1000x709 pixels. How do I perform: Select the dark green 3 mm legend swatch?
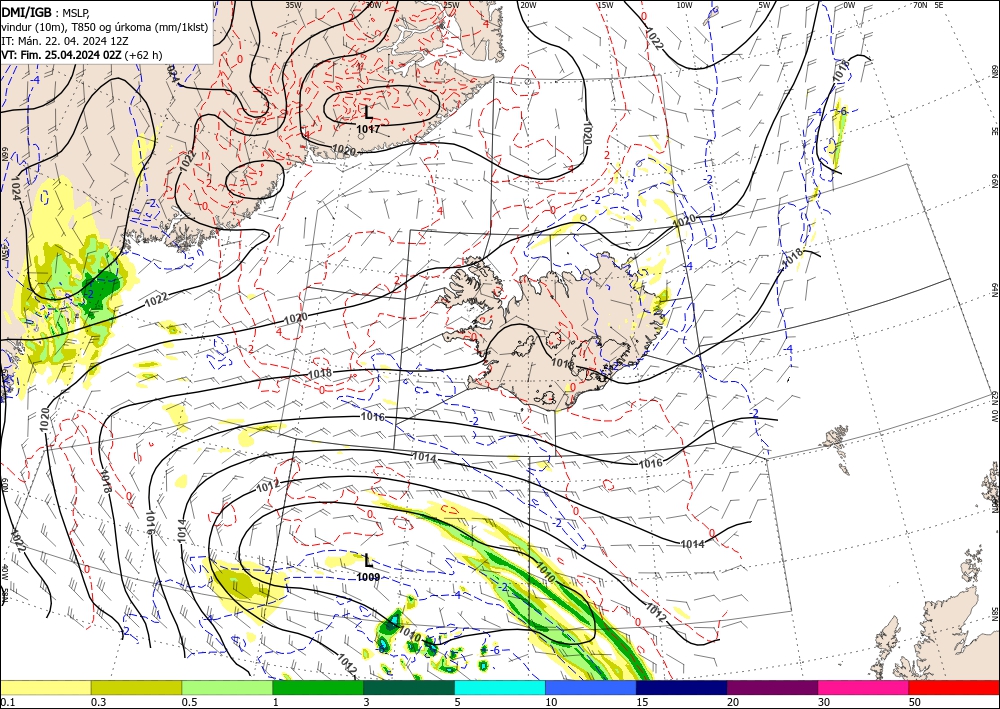coord(409,687)
